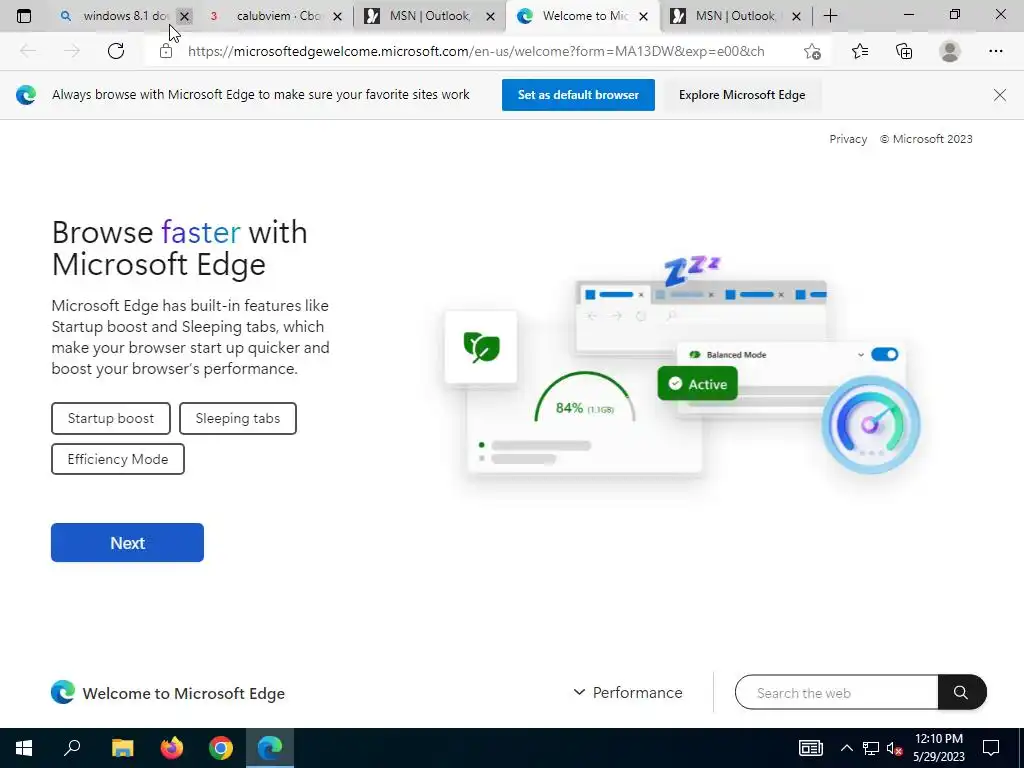Click the Edge logo in footer
This screenshot has width=1024, height=768.
coord(63,692)
